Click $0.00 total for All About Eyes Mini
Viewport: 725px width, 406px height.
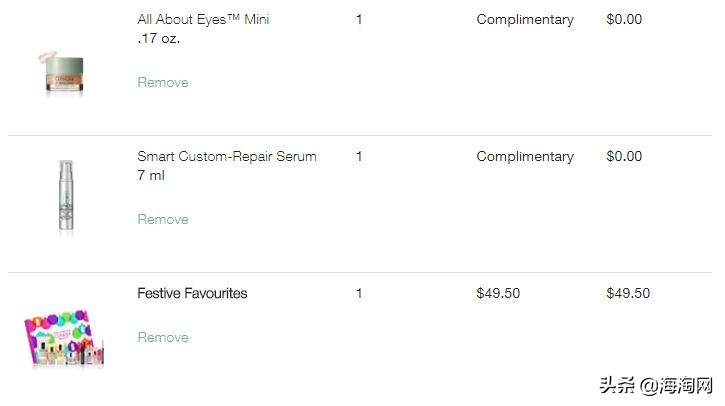pos(624,19)
